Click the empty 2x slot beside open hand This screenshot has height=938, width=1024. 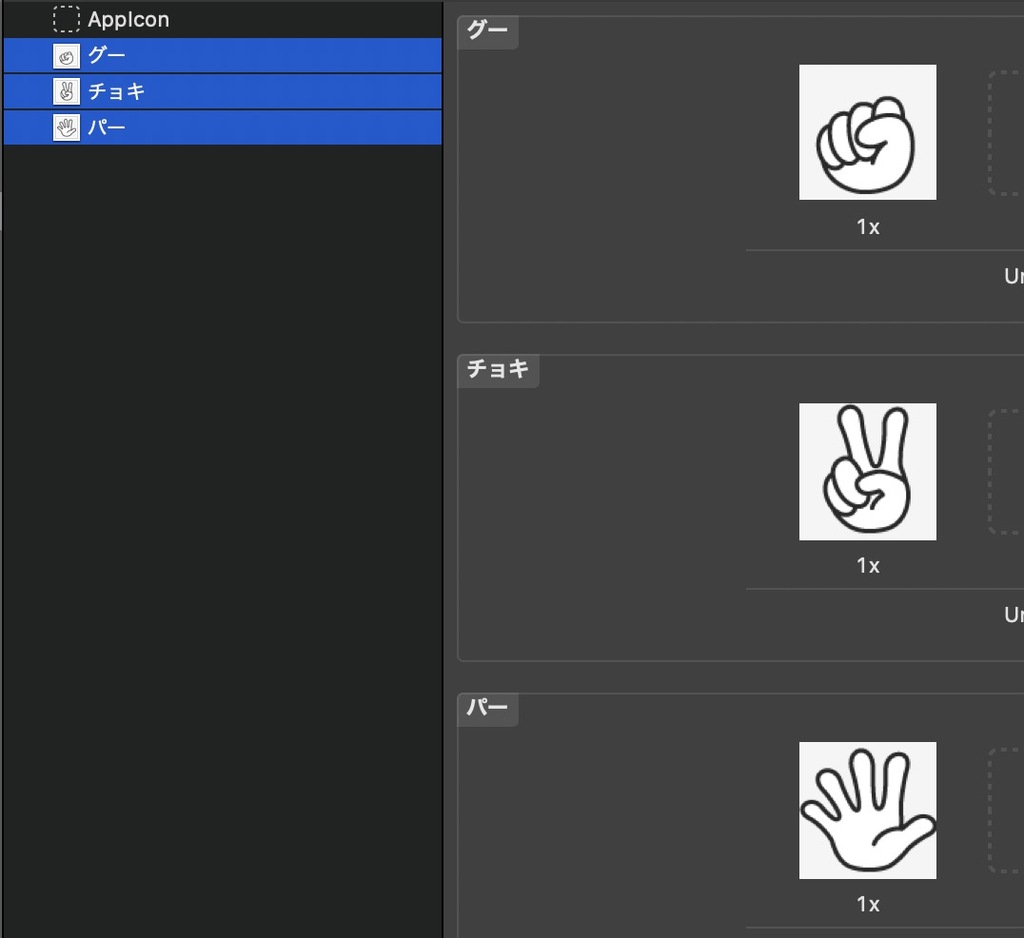tap(1006, 810)
